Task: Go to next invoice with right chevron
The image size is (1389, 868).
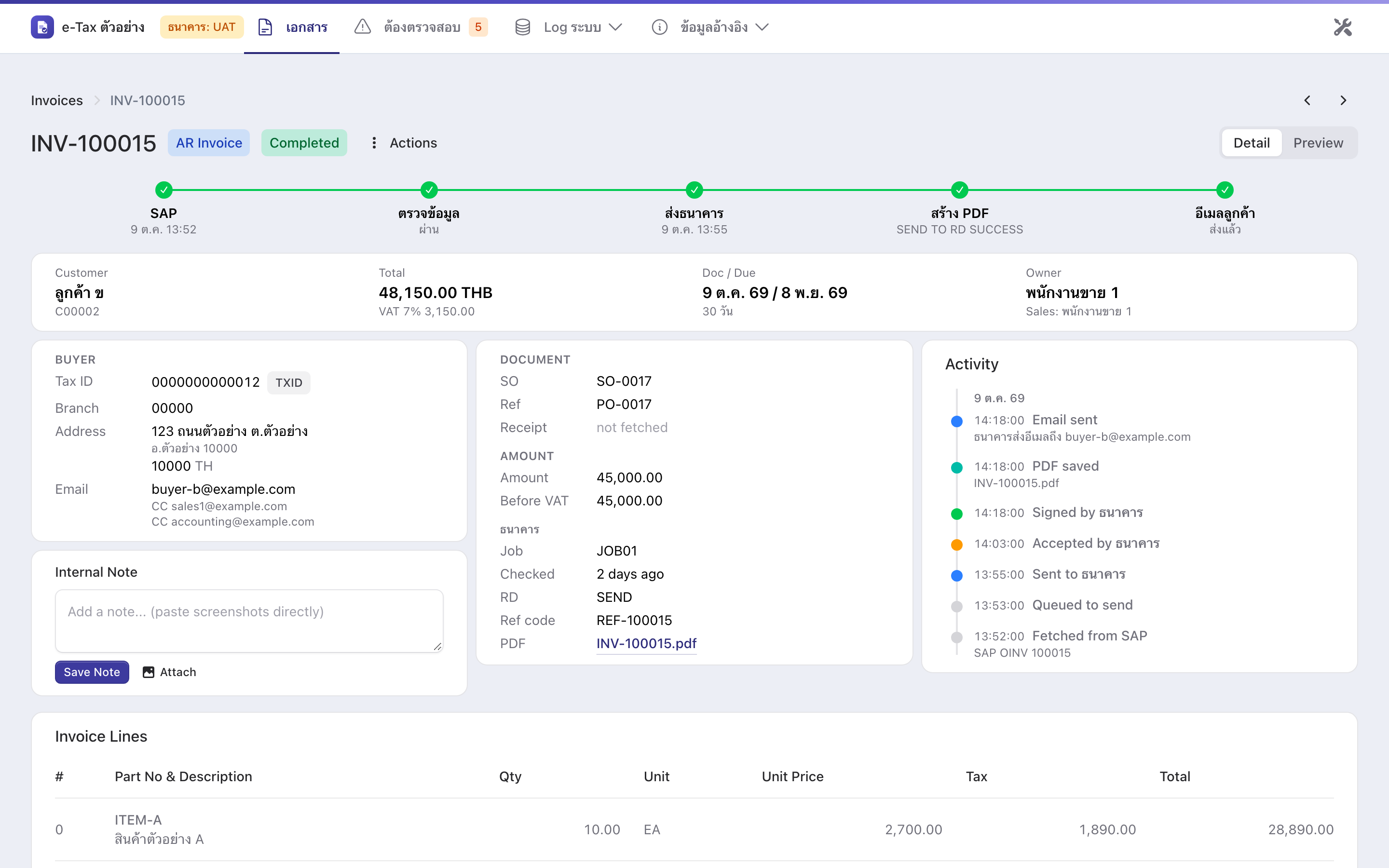Action: pyautogui.click(x=1343, y=100)
